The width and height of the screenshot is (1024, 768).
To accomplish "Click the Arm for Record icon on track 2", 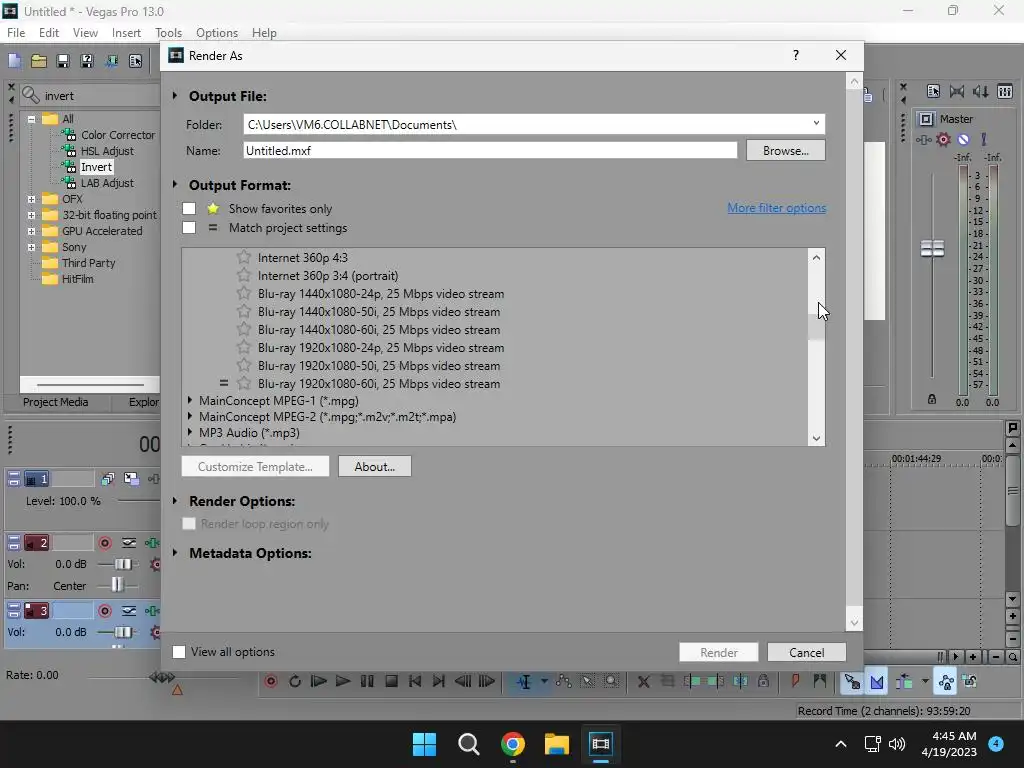I will click(x=104, y=543).
